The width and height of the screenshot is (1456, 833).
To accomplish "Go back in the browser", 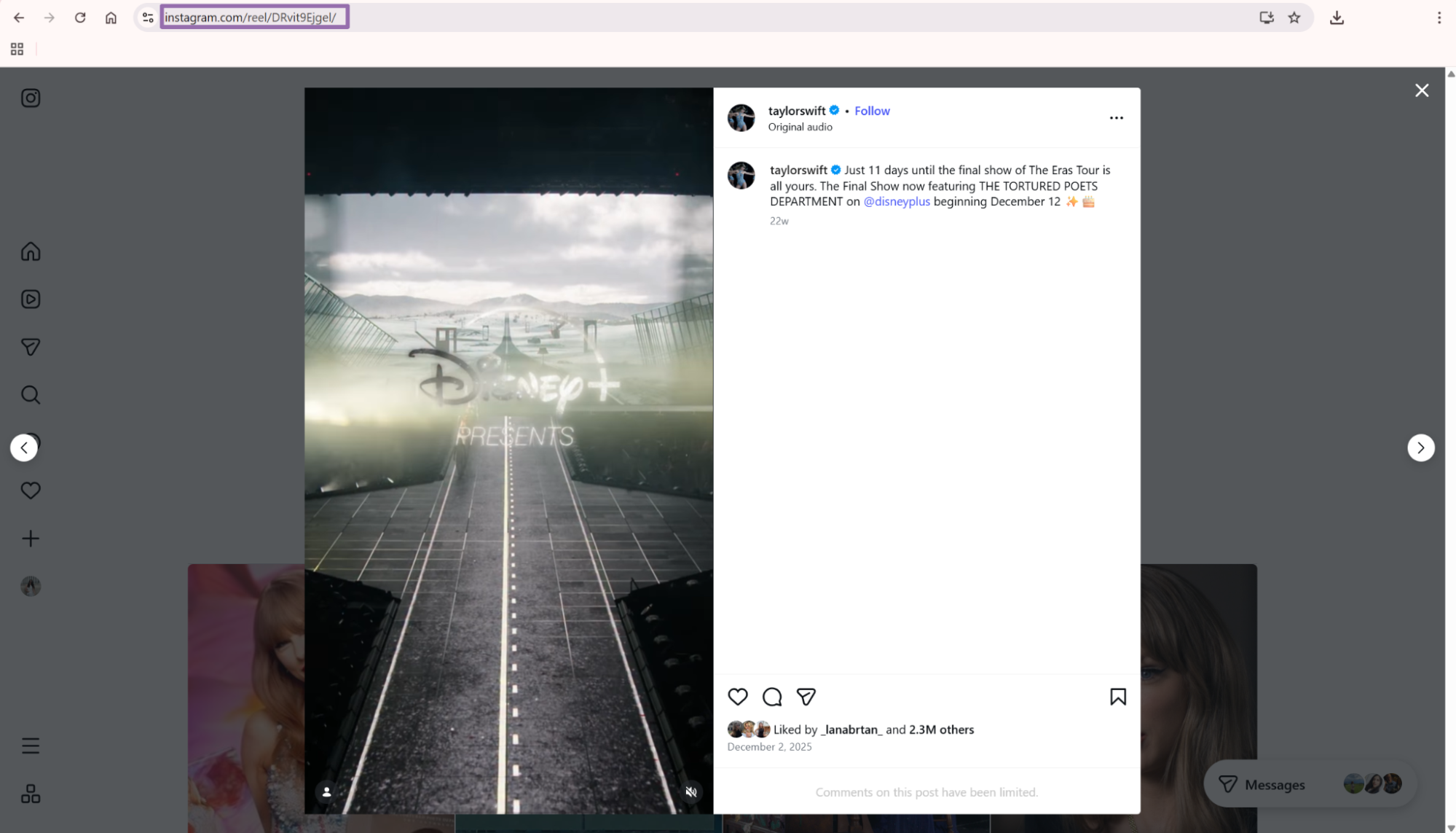I will tap(19, 17).
